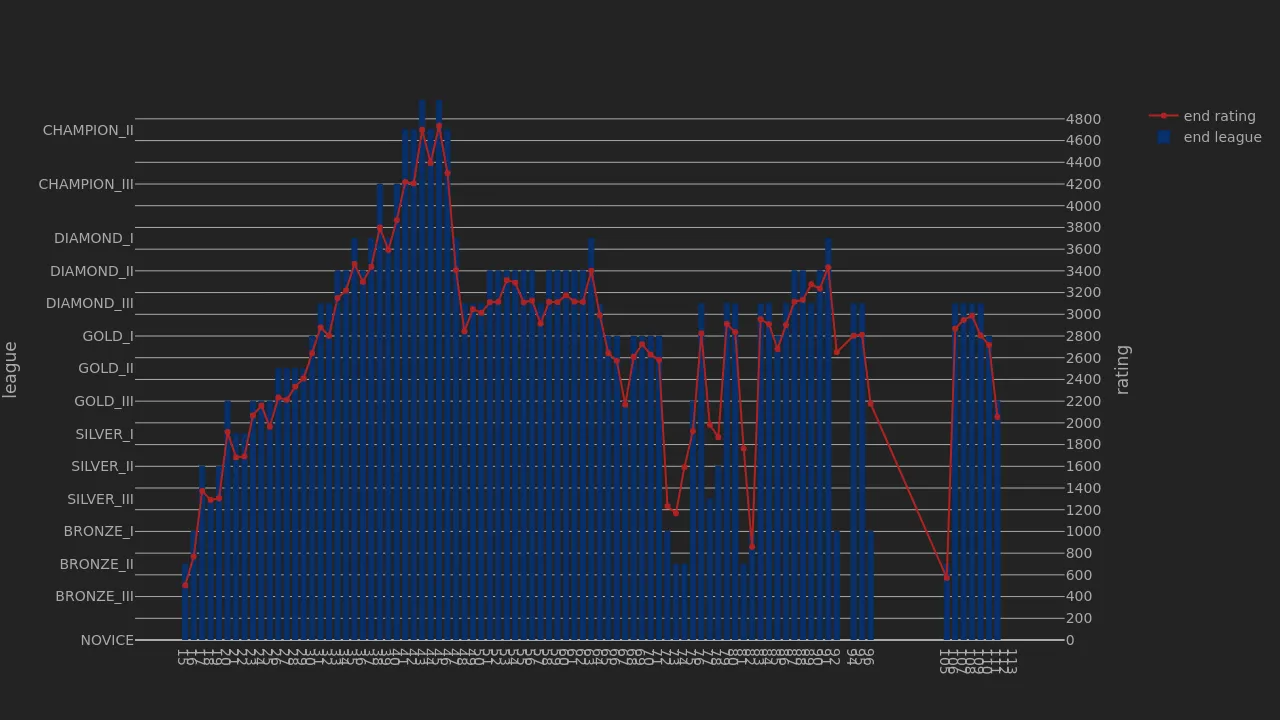Pick the BRONZE_III tick label

(x=95, y=596)
